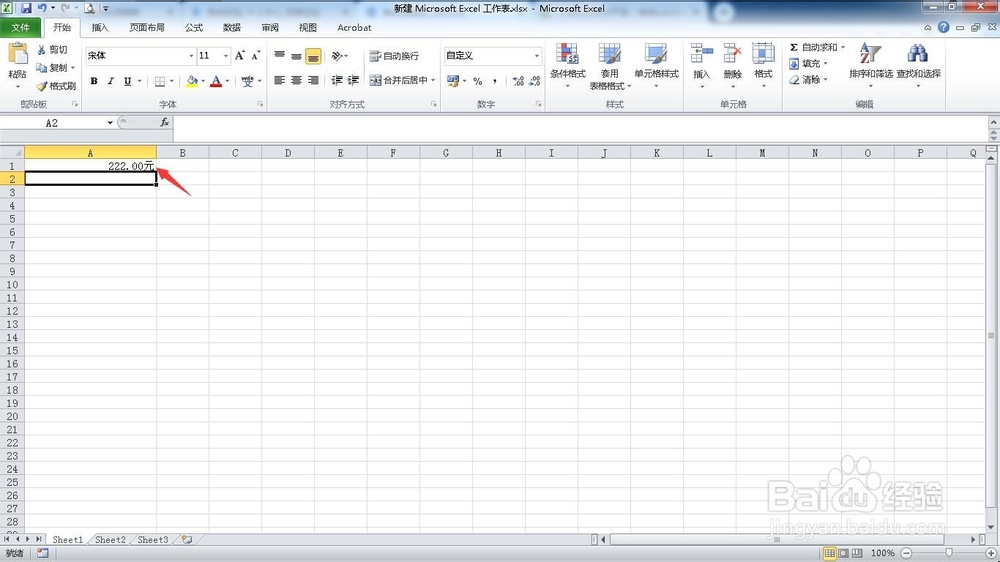Click the decrease indent icon
This screenshot has width=1000, height=562.
click(337, 80)
